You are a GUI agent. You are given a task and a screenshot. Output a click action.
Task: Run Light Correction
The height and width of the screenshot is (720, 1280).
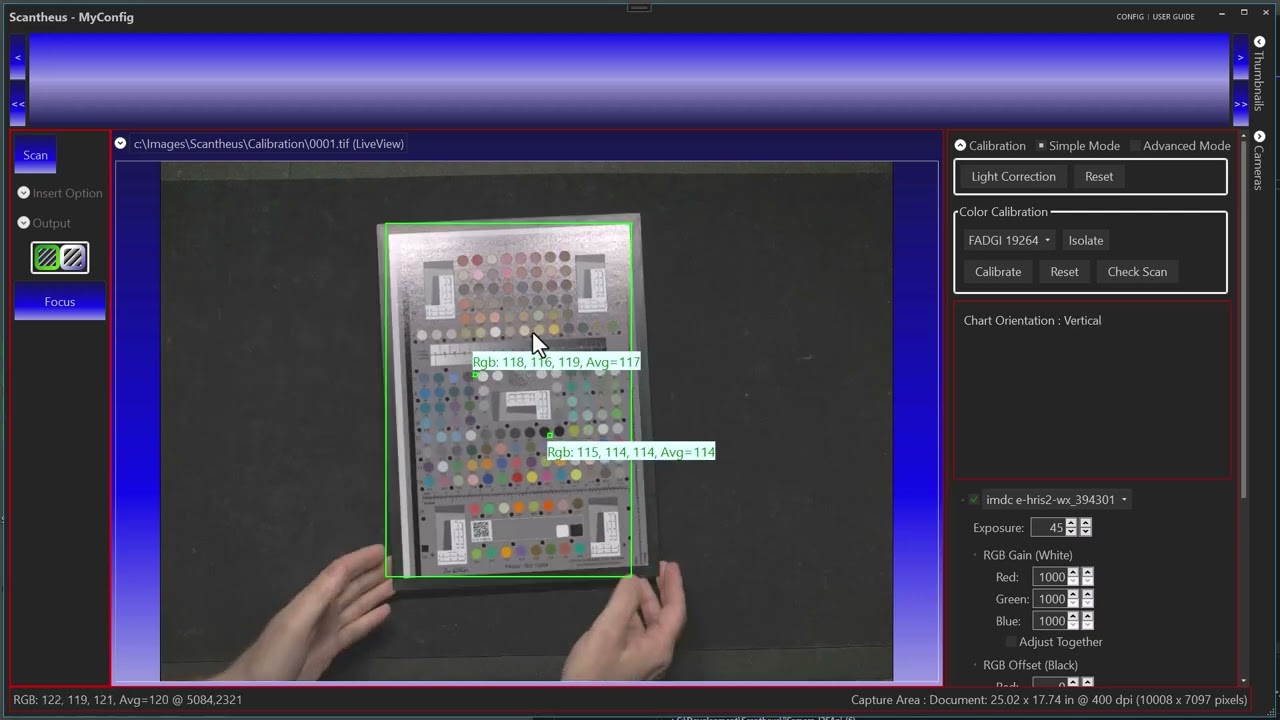(x=1013, y=176)
